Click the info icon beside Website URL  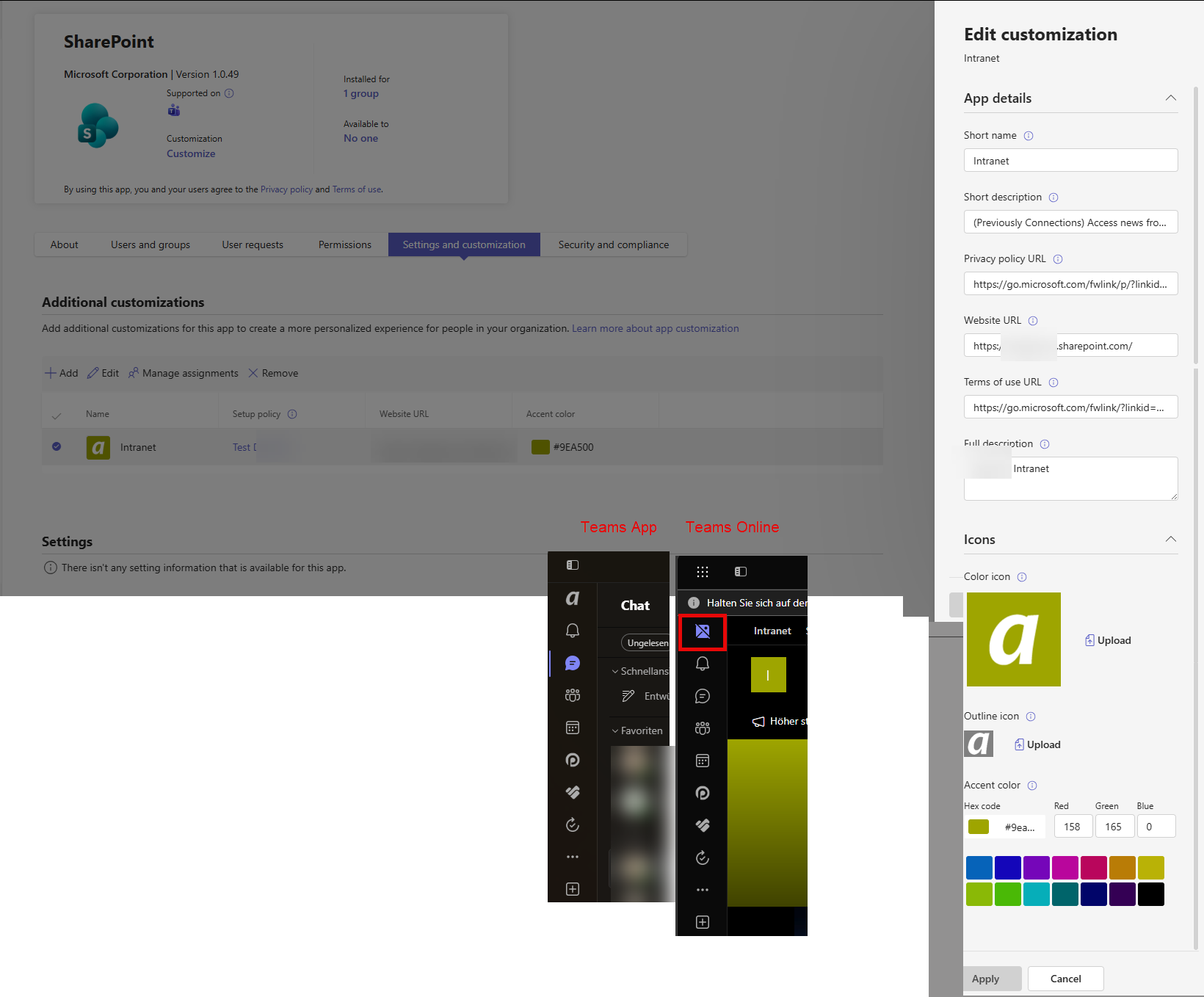tap(1033, 321)
